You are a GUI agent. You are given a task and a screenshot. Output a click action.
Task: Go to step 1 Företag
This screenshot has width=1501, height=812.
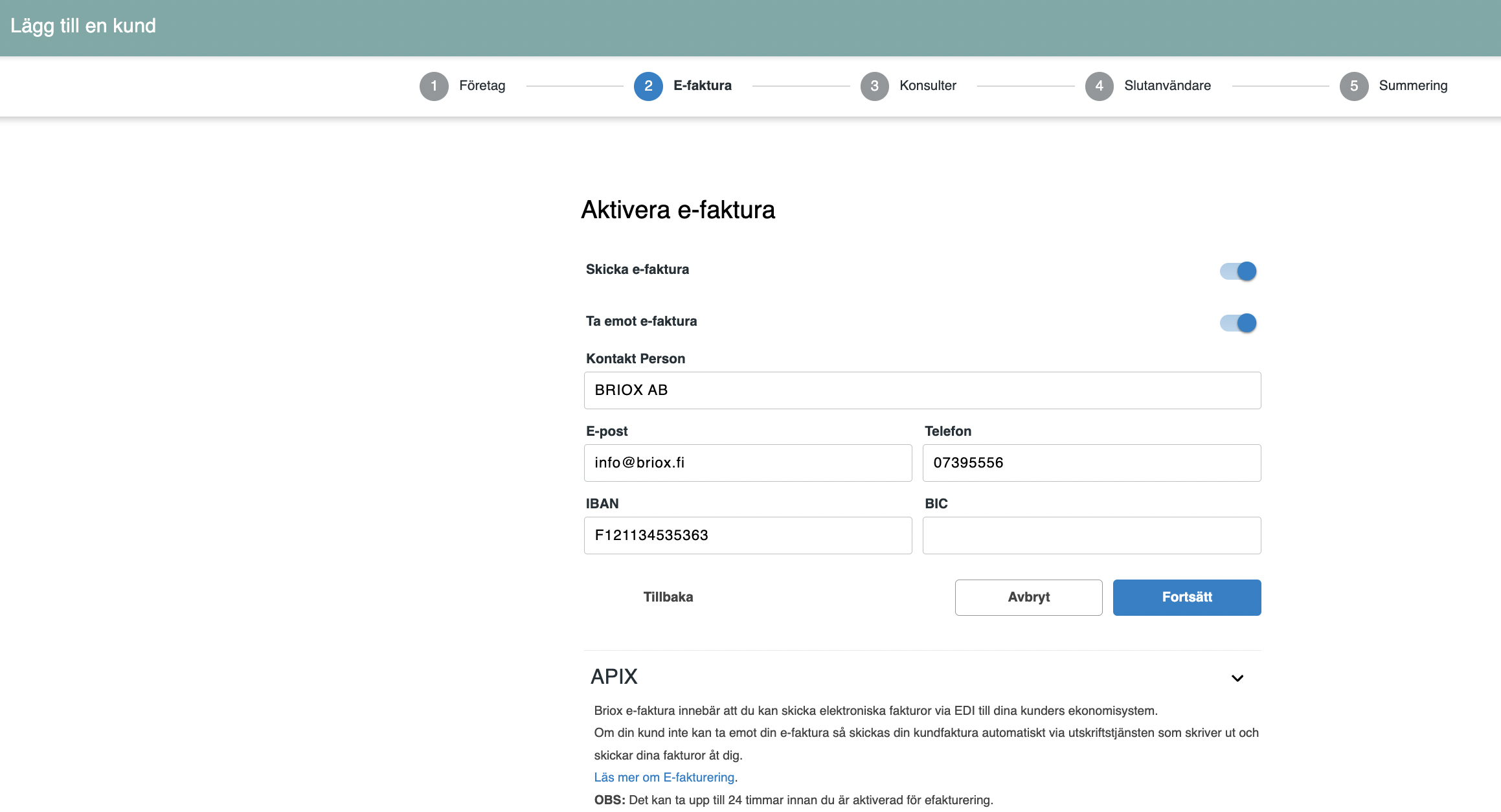[463, 86]
